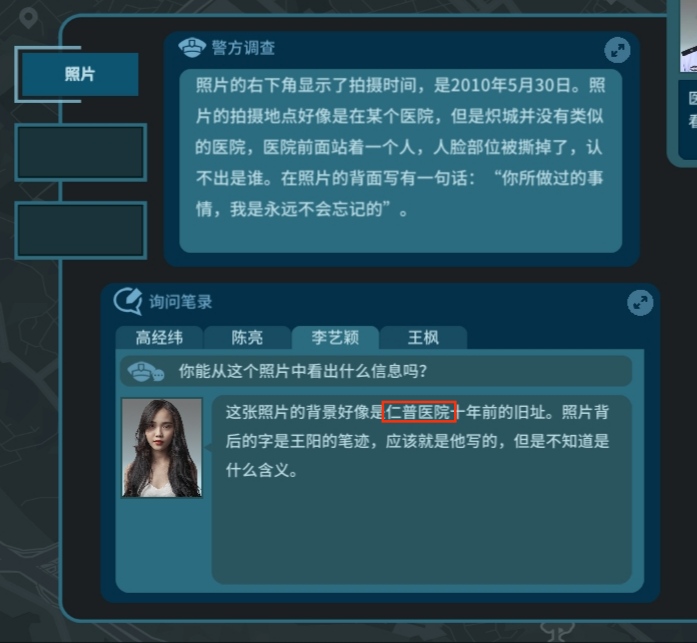The width and height of the screenshot is (697, 643).
Task: Click the police investigation text box
Action: (401, 161)
